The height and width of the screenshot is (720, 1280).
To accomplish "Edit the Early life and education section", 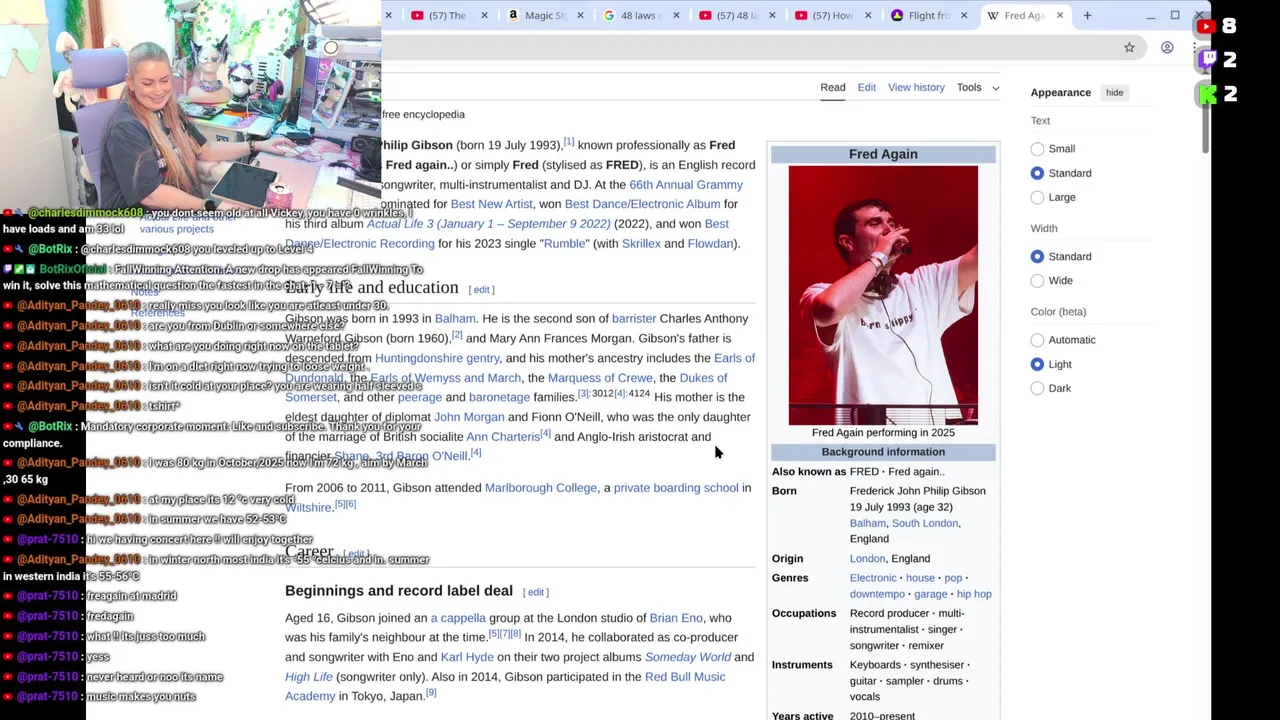I will [482, 289].
